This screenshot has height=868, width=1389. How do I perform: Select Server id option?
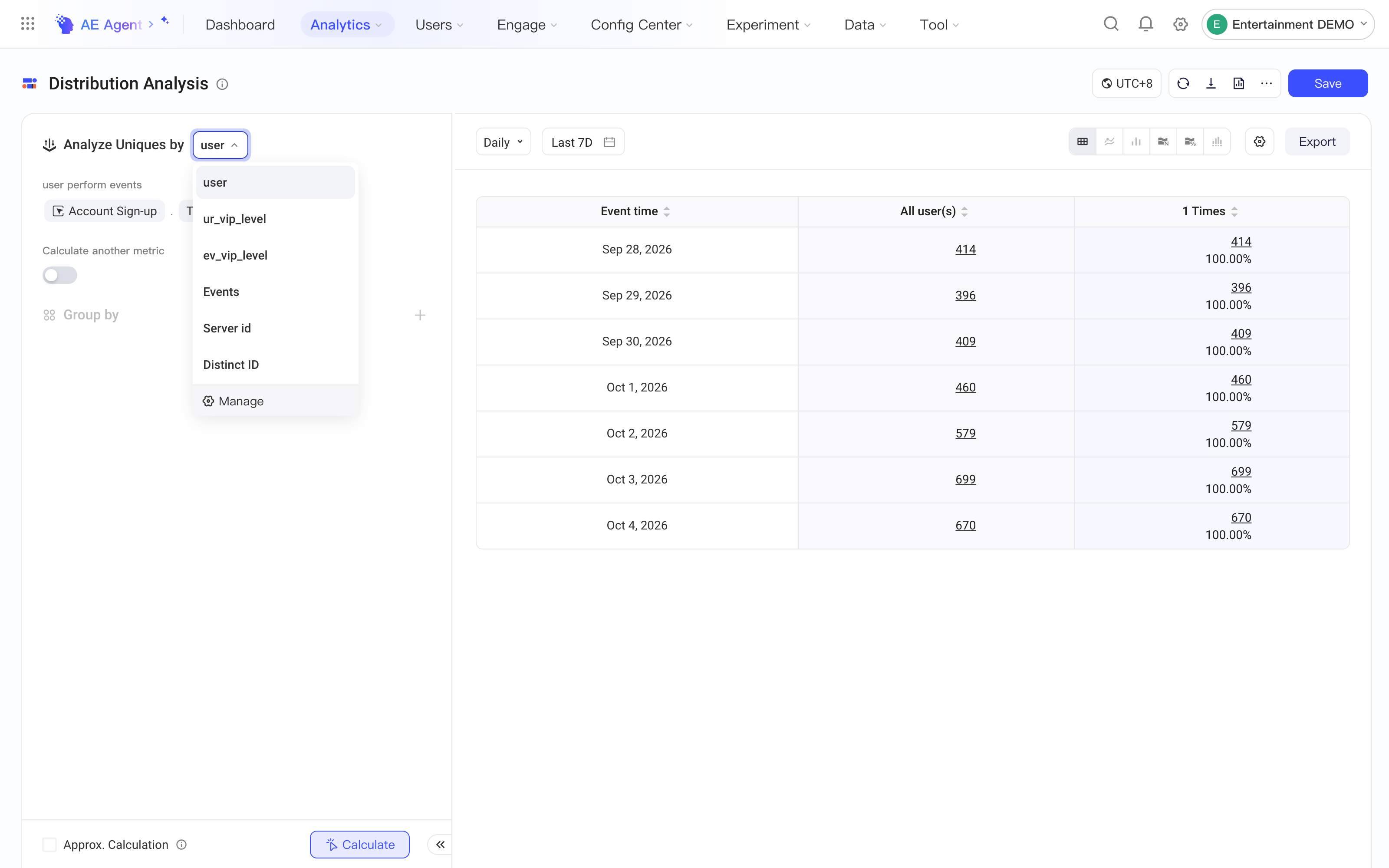(276, 329)
